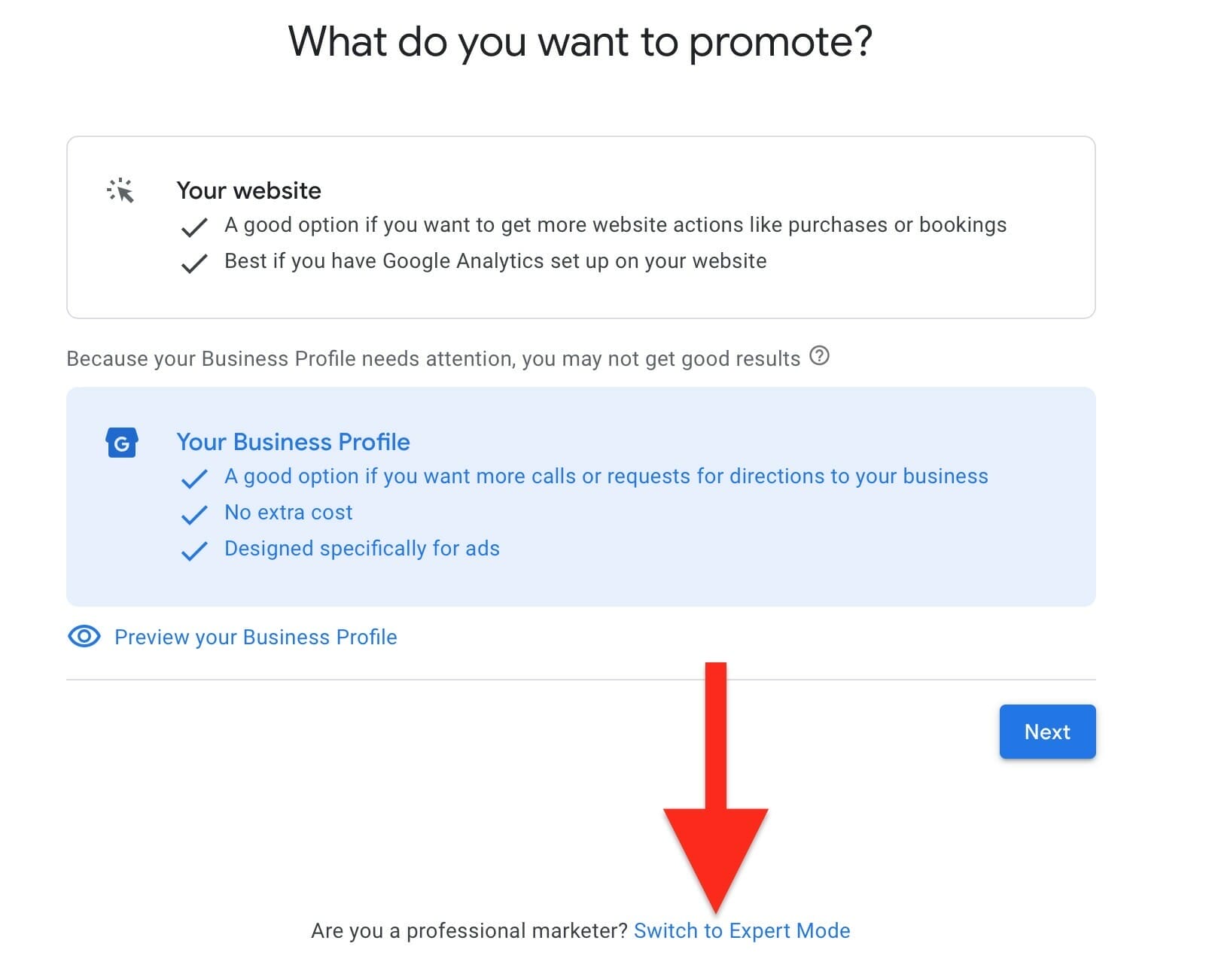
Task: Click the eye icon for Business Profile preview
Action: point(84,637)
